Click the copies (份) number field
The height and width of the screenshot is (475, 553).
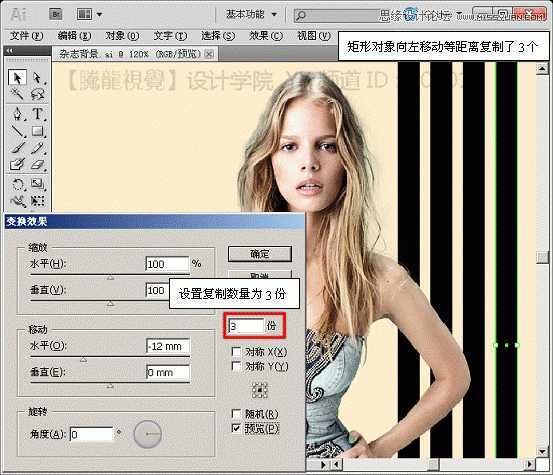[246, 326]
